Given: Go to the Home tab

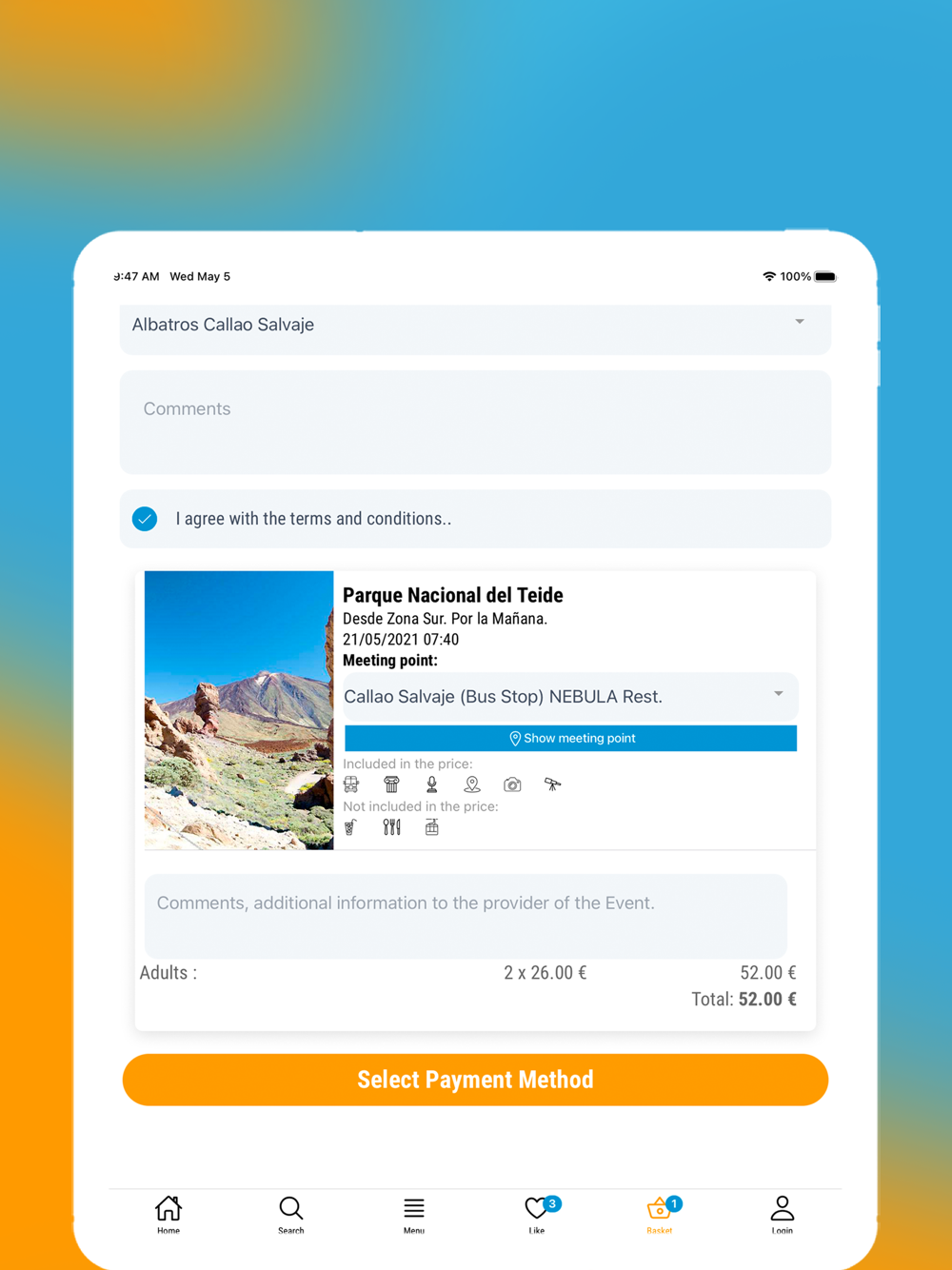Looking at the screenshot, I should pyautogui.click(x=169, y=1214).
